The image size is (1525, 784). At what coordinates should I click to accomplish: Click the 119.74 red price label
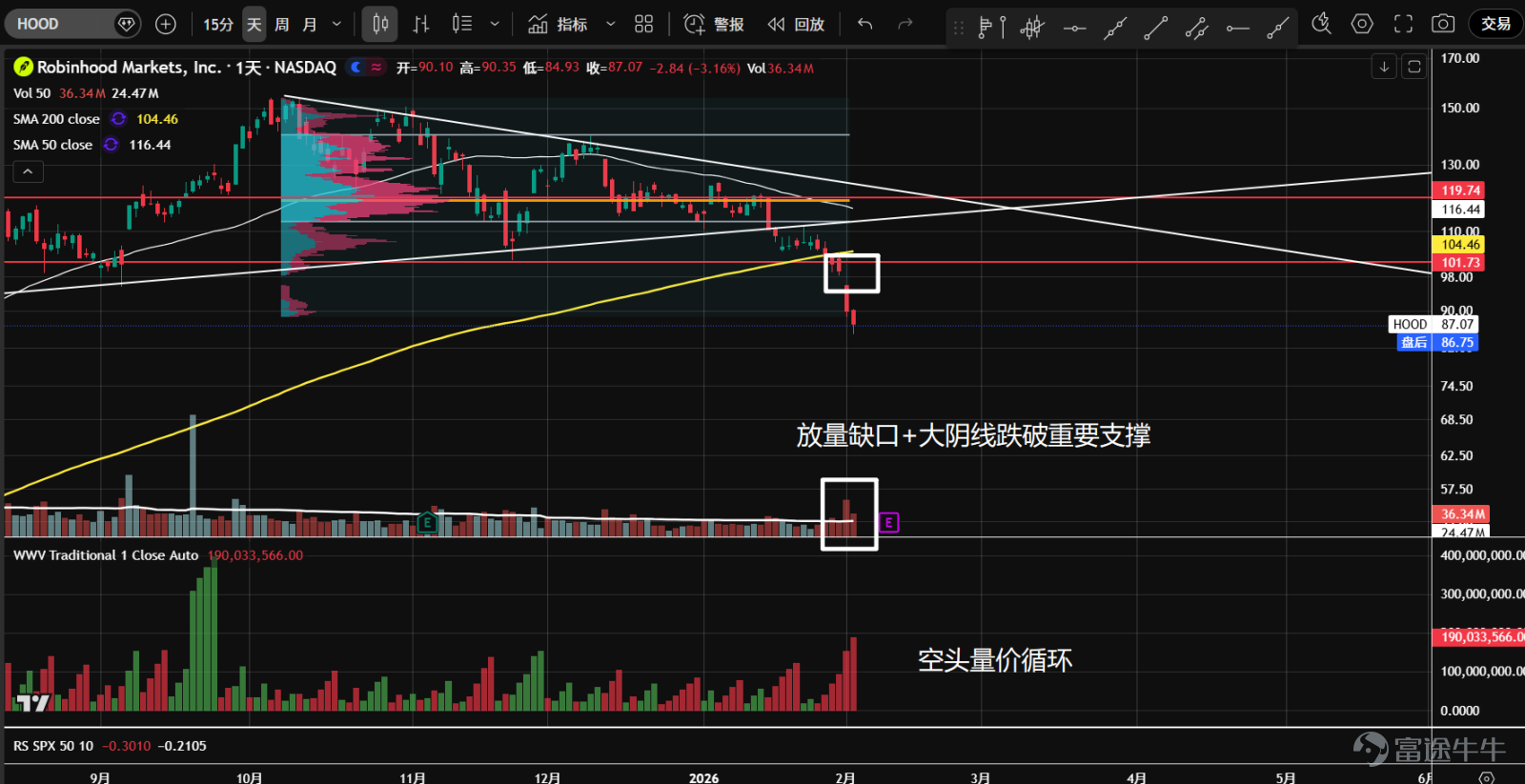1460,191
